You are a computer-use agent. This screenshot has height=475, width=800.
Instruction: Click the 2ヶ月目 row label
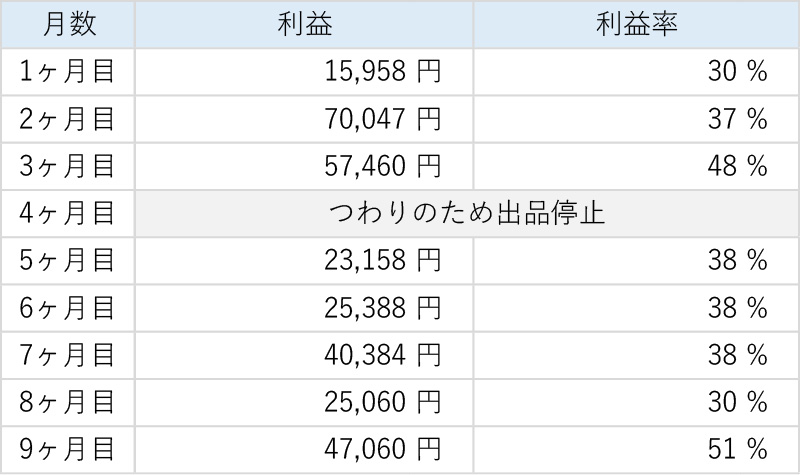(x=68, y=119)
